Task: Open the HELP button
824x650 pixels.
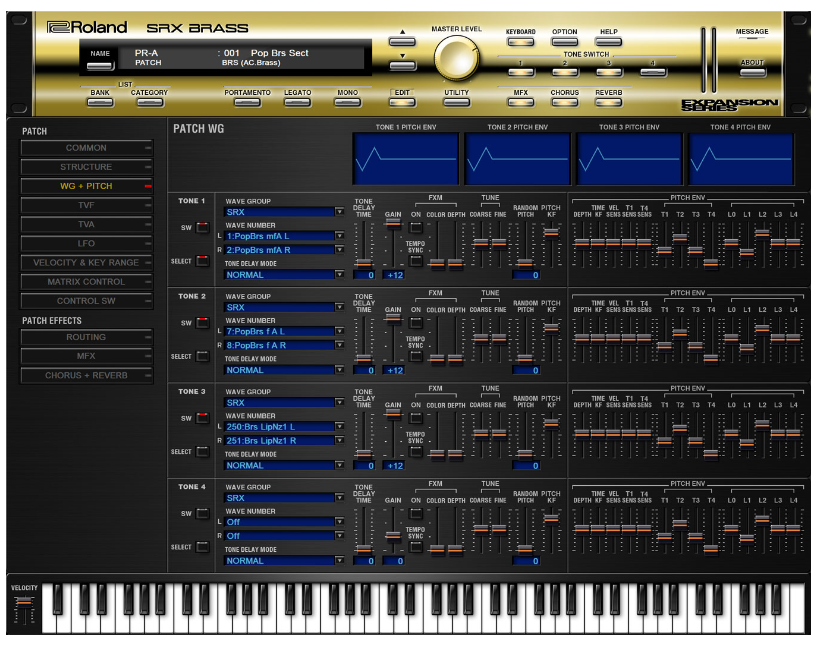Action: [x=609, y=42]
